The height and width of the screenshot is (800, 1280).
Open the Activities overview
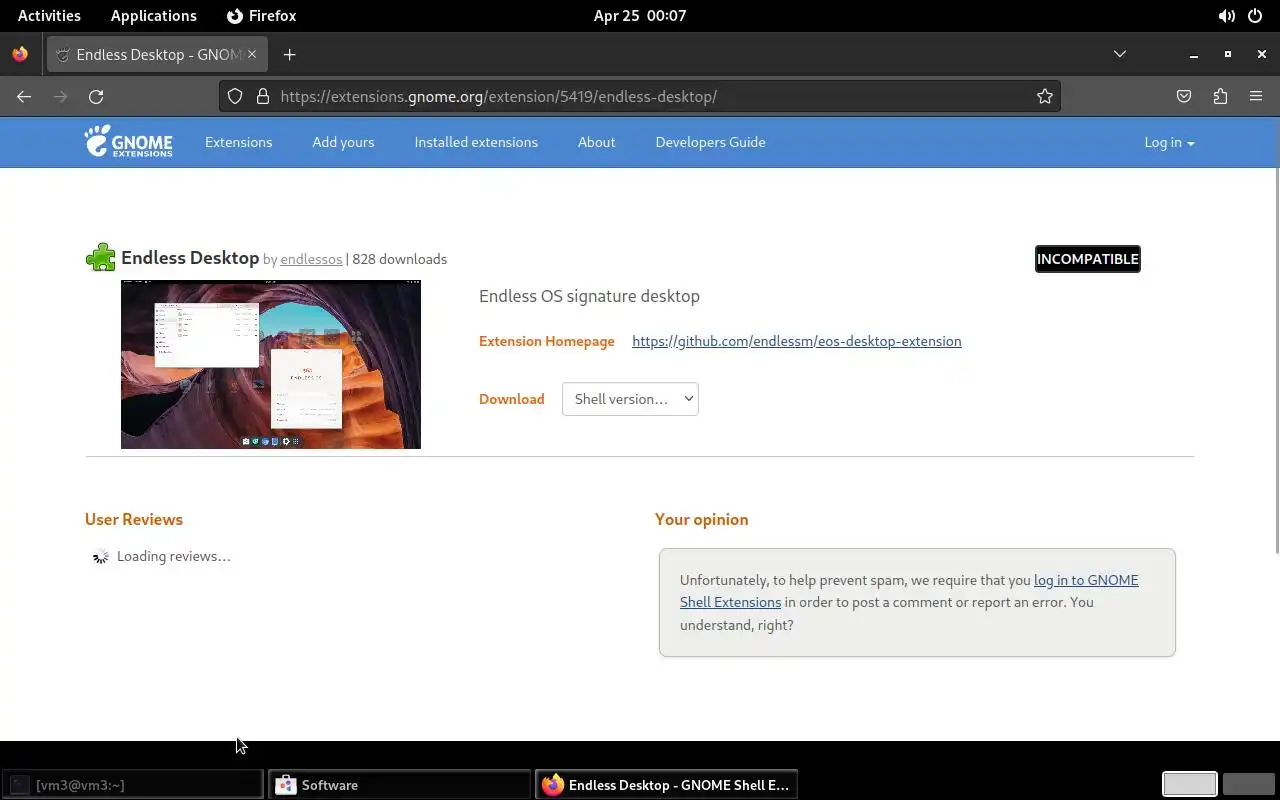coord(49,16)
